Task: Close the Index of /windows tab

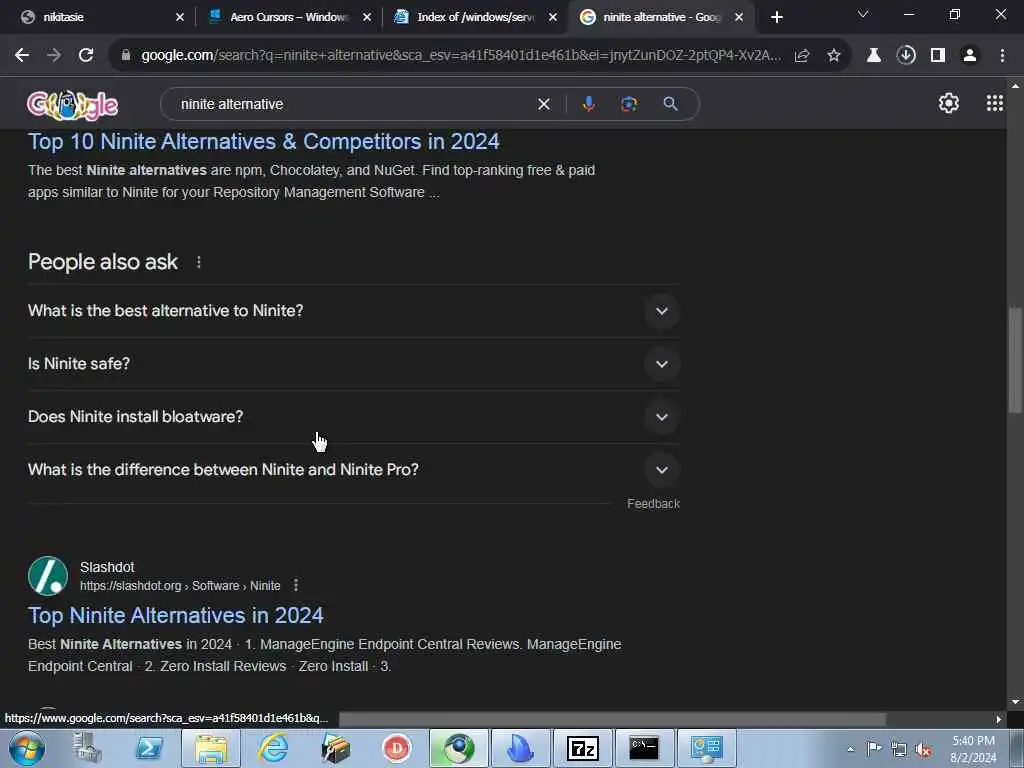Action: (x=553, y=17)
